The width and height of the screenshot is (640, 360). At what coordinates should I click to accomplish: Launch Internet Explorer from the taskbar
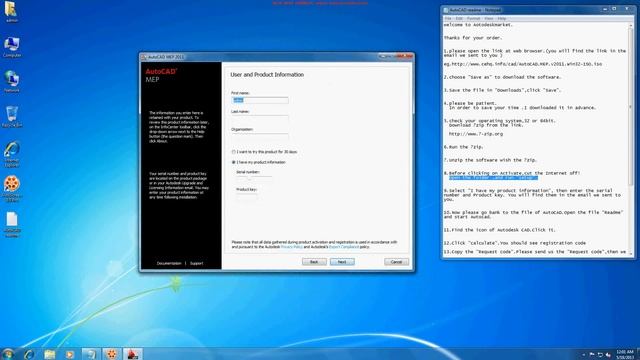click(x=29, y=354)
